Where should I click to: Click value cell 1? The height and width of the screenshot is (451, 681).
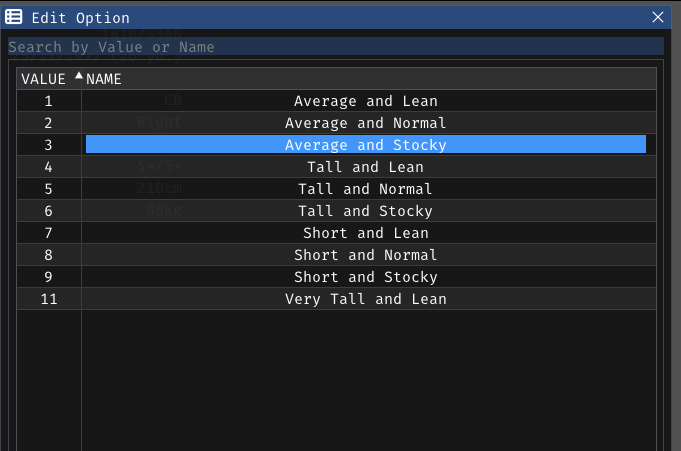click(x=49, y=101)
